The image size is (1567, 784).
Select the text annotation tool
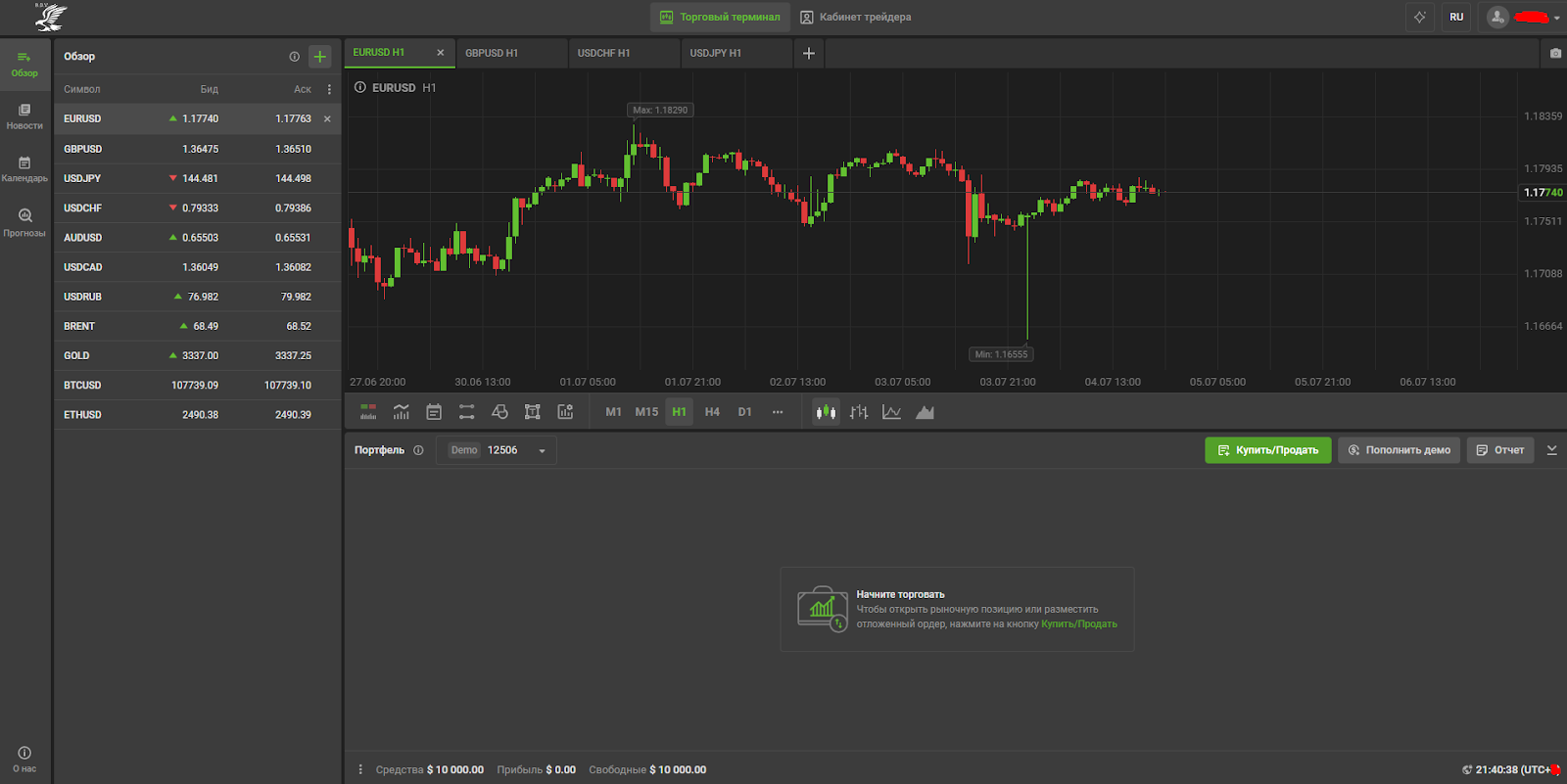(x=533, y=412)
